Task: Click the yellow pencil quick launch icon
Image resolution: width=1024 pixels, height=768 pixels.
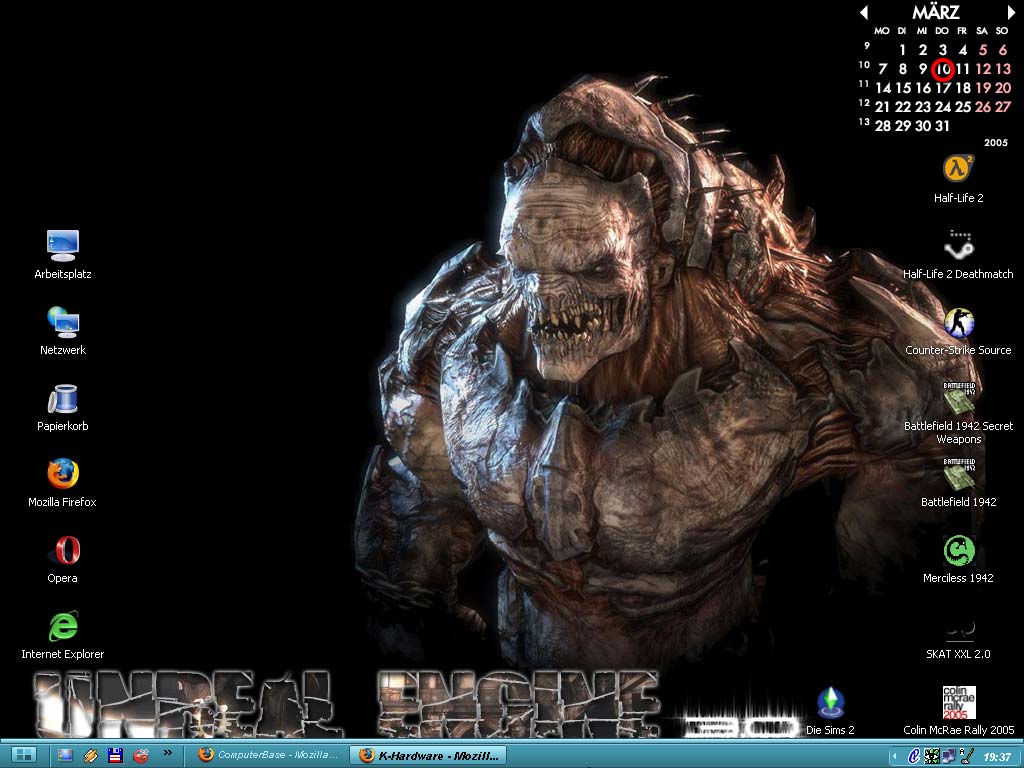Action: (90, 756)
